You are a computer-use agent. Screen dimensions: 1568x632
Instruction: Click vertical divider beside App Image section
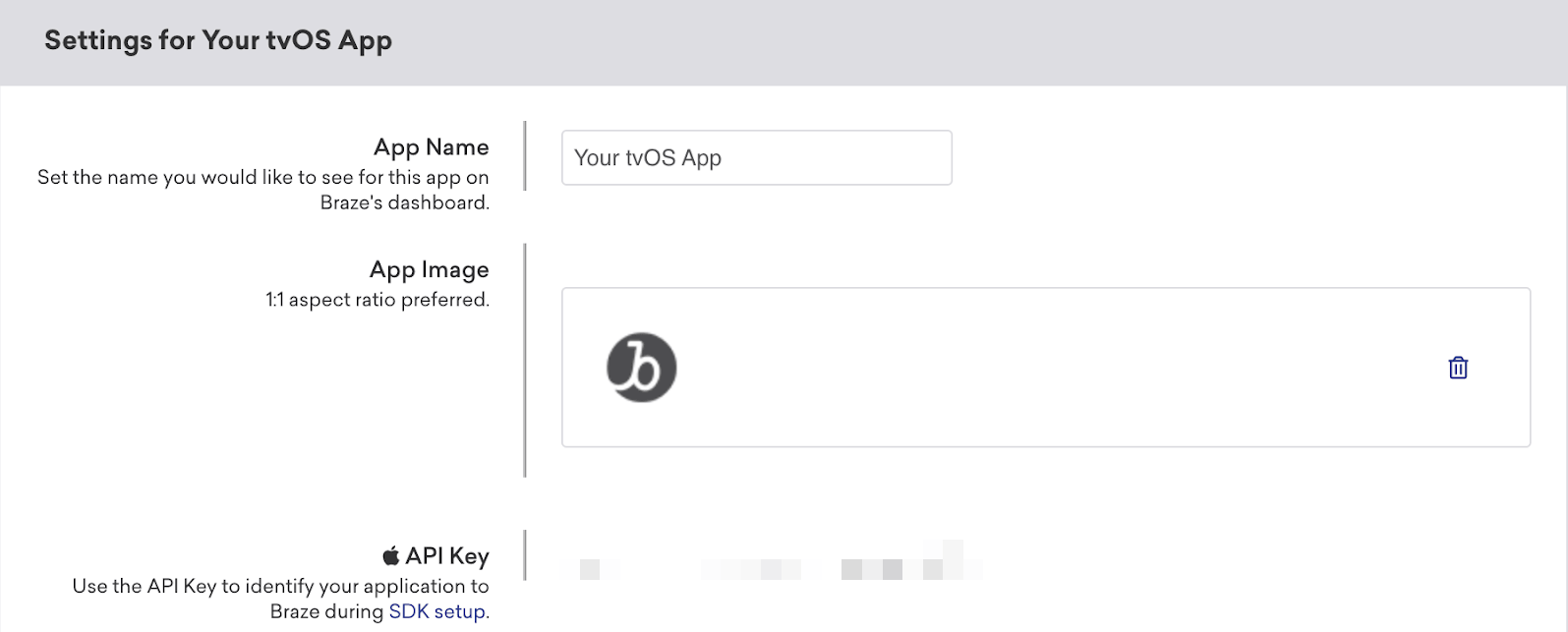(x=525, y=360)
